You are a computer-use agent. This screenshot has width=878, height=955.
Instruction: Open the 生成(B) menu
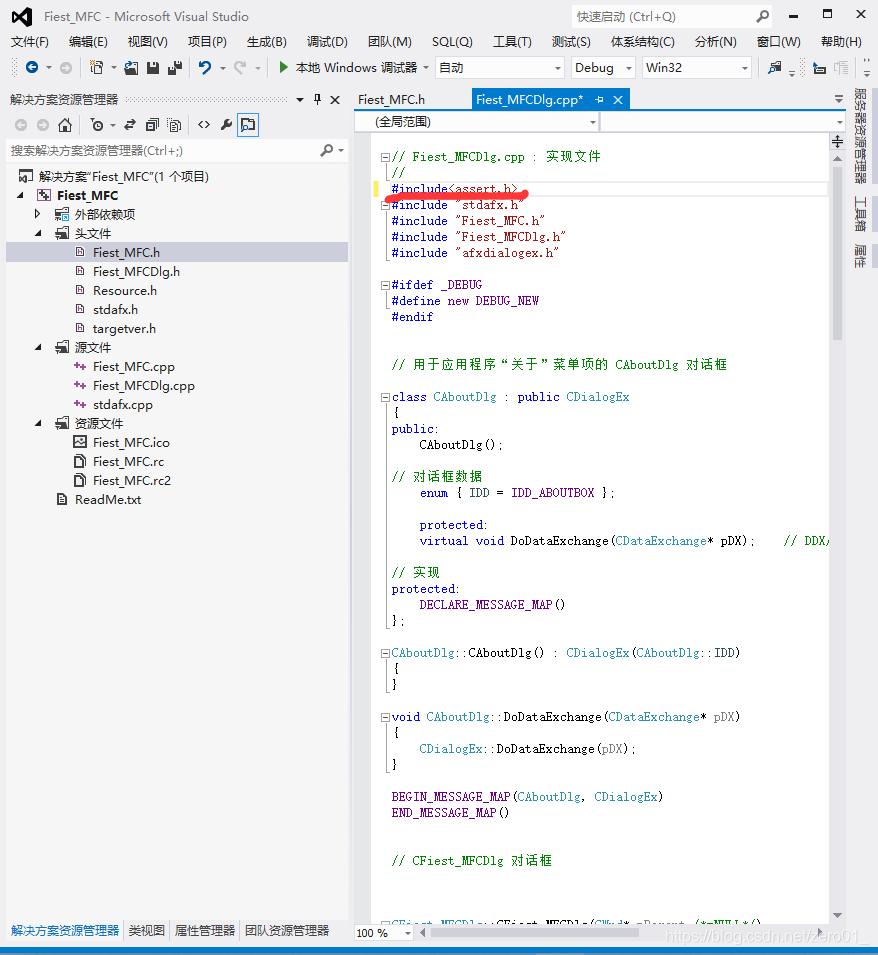[x=267, y=41]
